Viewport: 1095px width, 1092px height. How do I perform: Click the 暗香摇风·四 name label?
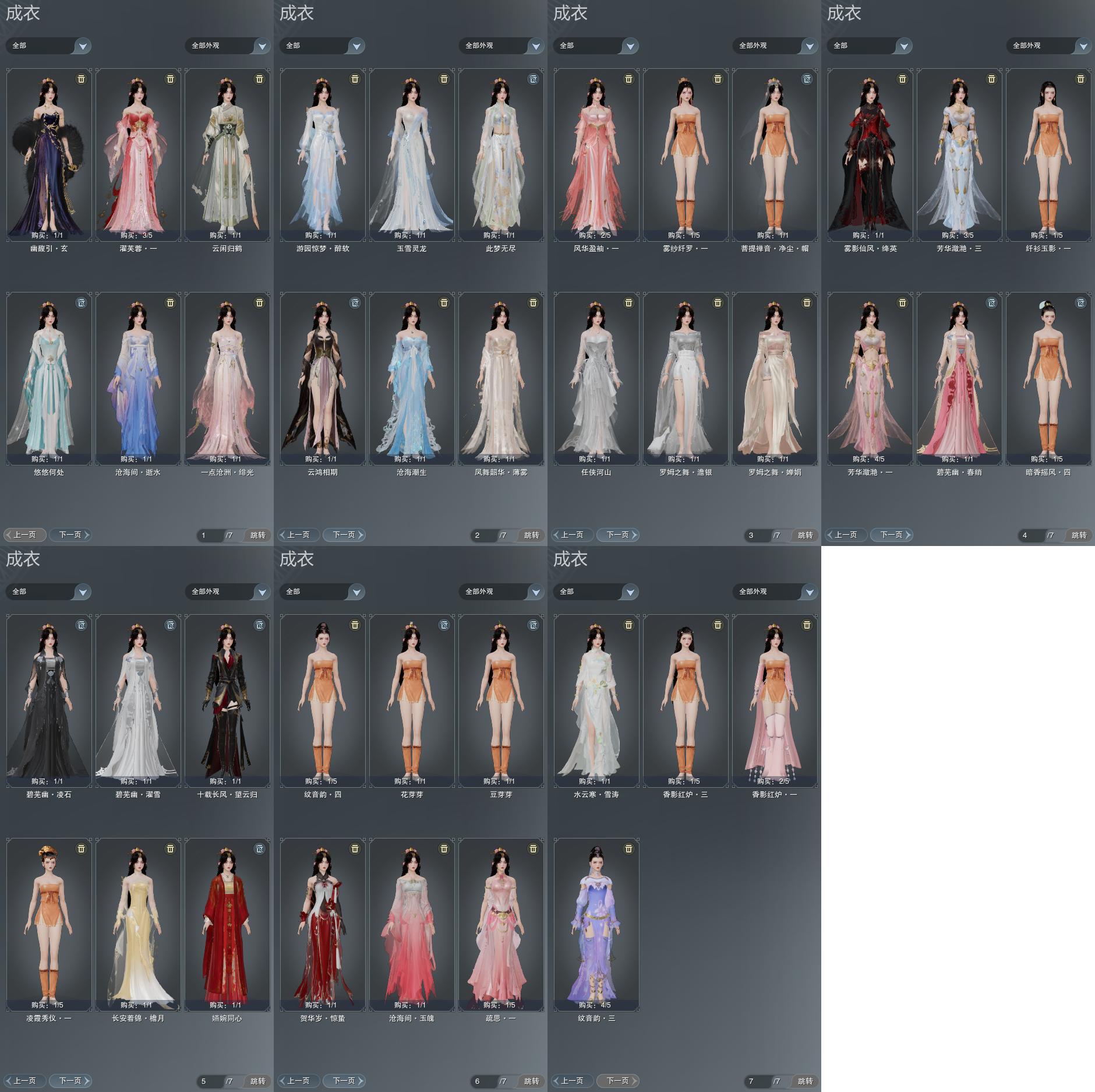click(1048, 472)
